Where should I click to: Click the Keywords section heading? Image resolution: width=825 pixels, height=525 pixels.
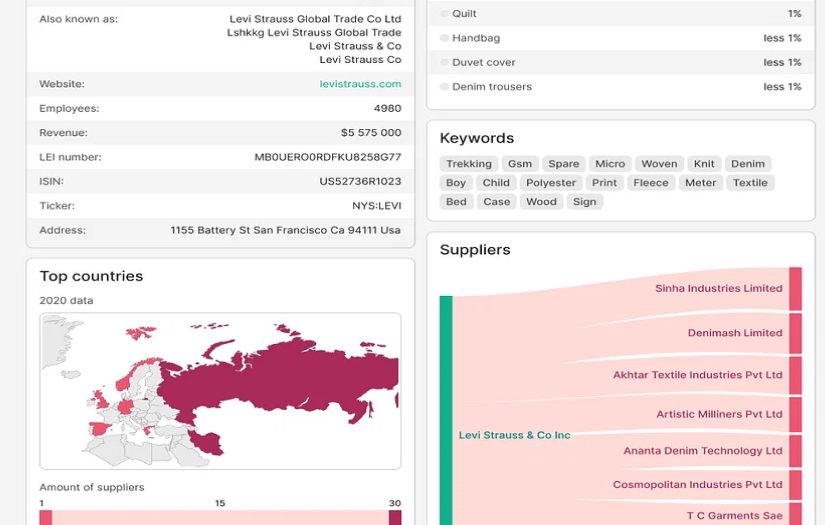[x=477, y=138]
